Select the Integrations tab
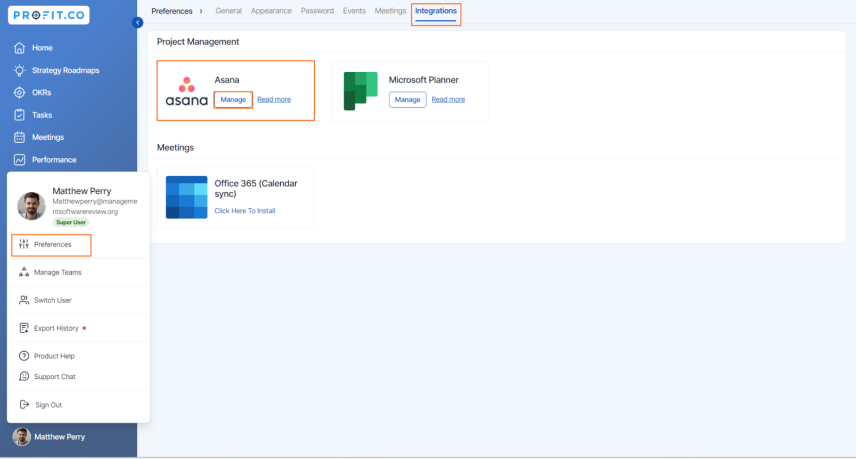The width and height of the screenshot is (856, 459). pyautogui.click(x=436, y=11)
